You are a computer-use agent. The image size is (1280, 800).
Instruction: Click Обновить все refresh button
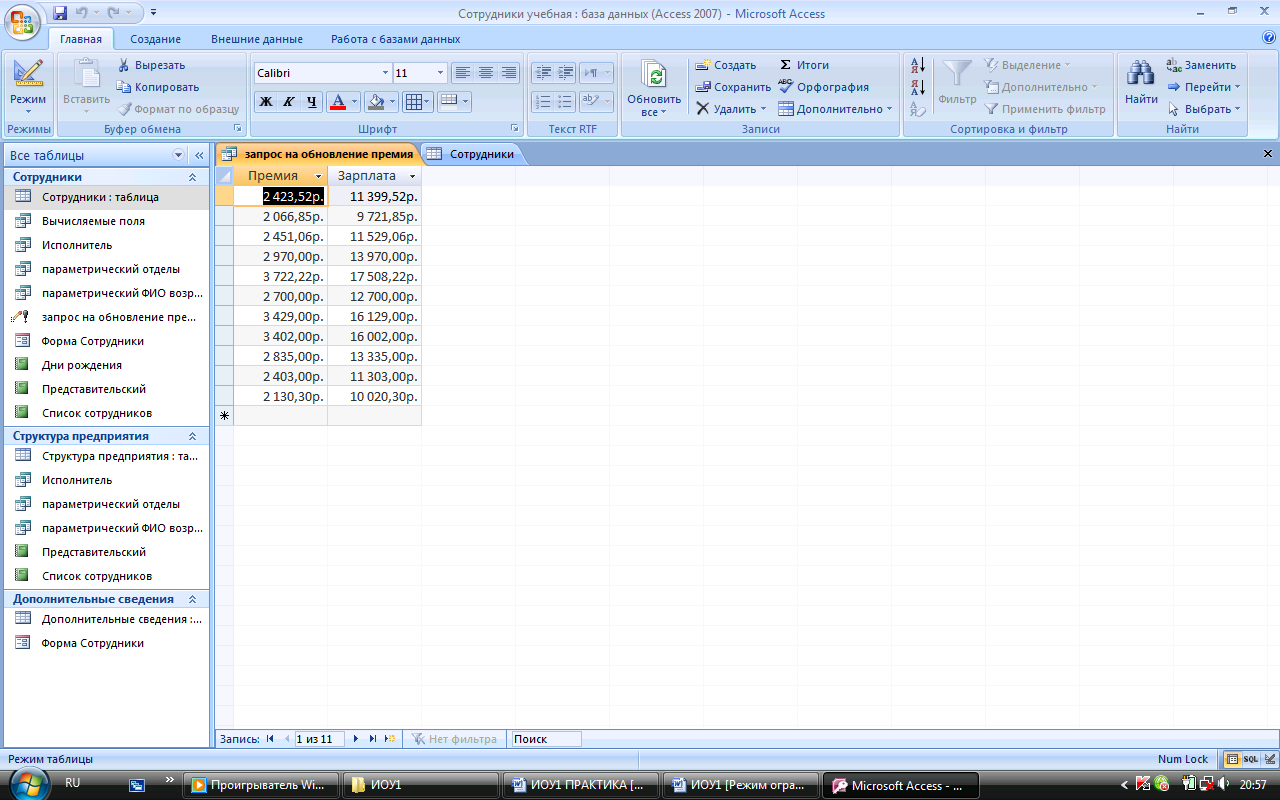tap(654, 88)
